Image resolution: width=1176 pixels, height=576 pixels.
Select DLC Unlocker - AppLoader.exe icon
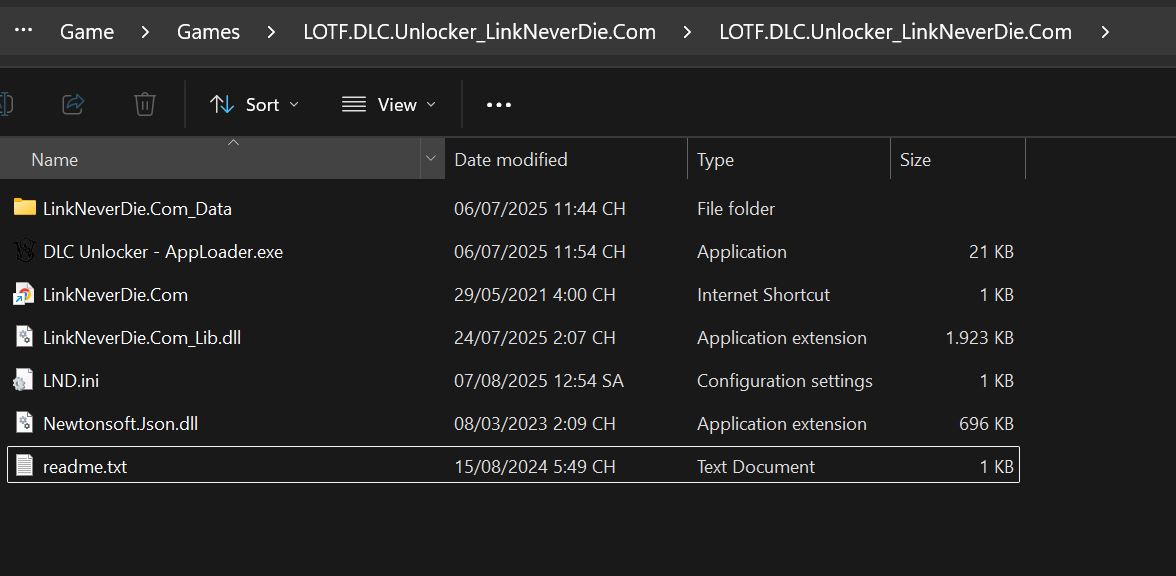point(25,251)
